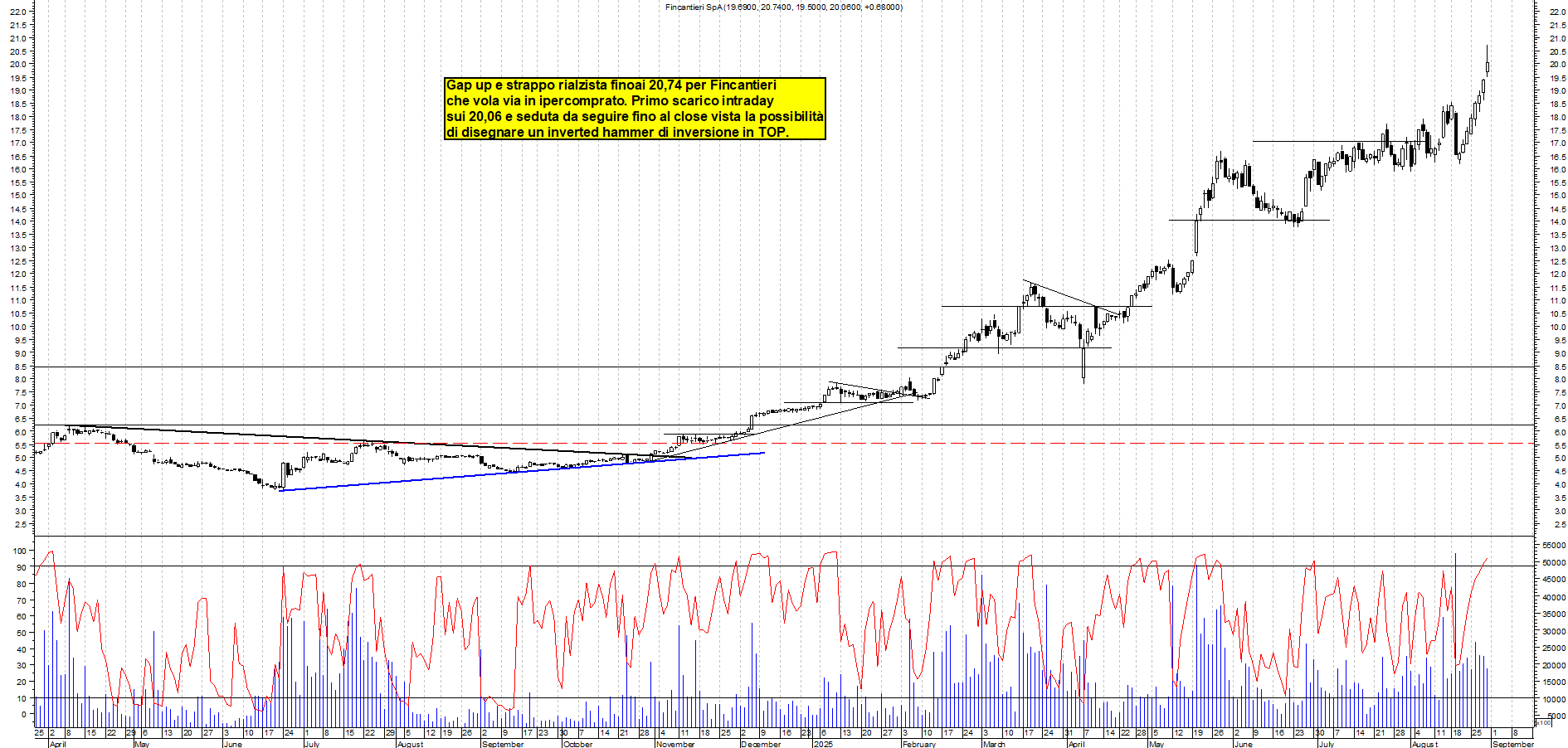Click the 'October' month label on time axis
This screenshot has width=1568, height=748.
tap(577, 744)
